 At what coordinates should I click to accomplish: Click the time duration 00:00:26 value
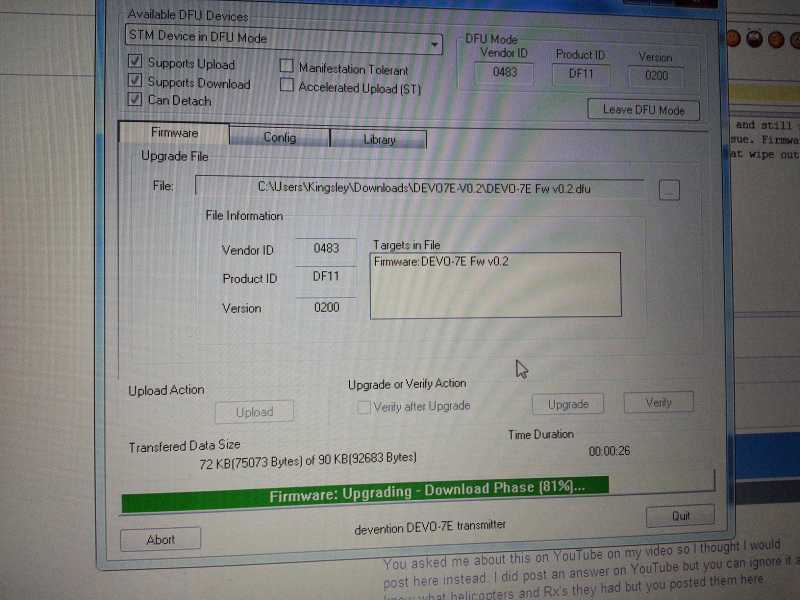point(609,451)
